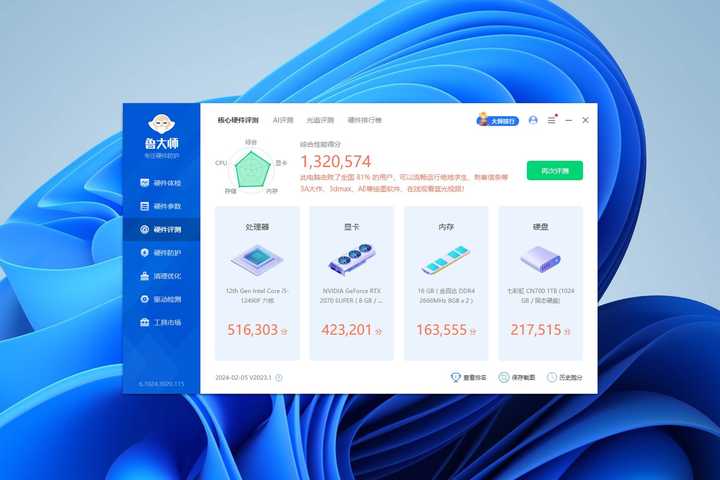Select 硬件评测 in the sidebar
Image resolution: width=720 pixels, height=480 pixels.
161,229
